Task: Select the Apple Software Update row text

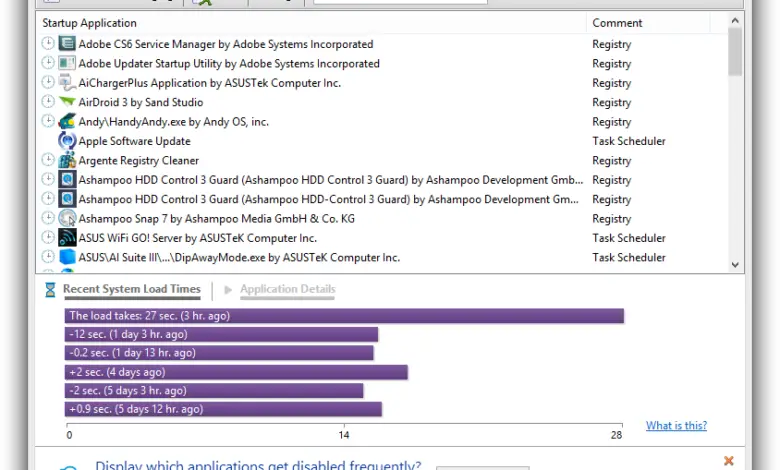Action: [x=134, y=141]
